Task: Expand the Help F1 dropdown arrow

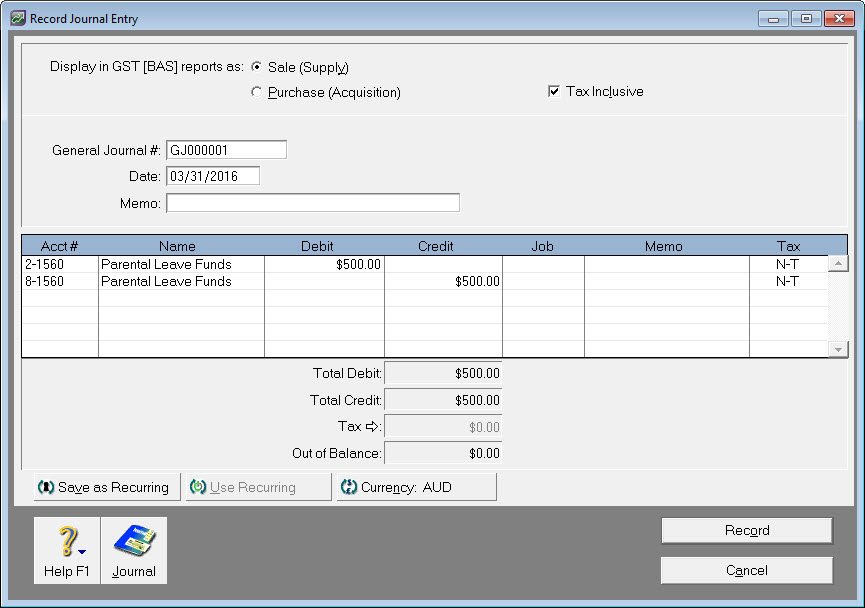Action: [81, 551]
